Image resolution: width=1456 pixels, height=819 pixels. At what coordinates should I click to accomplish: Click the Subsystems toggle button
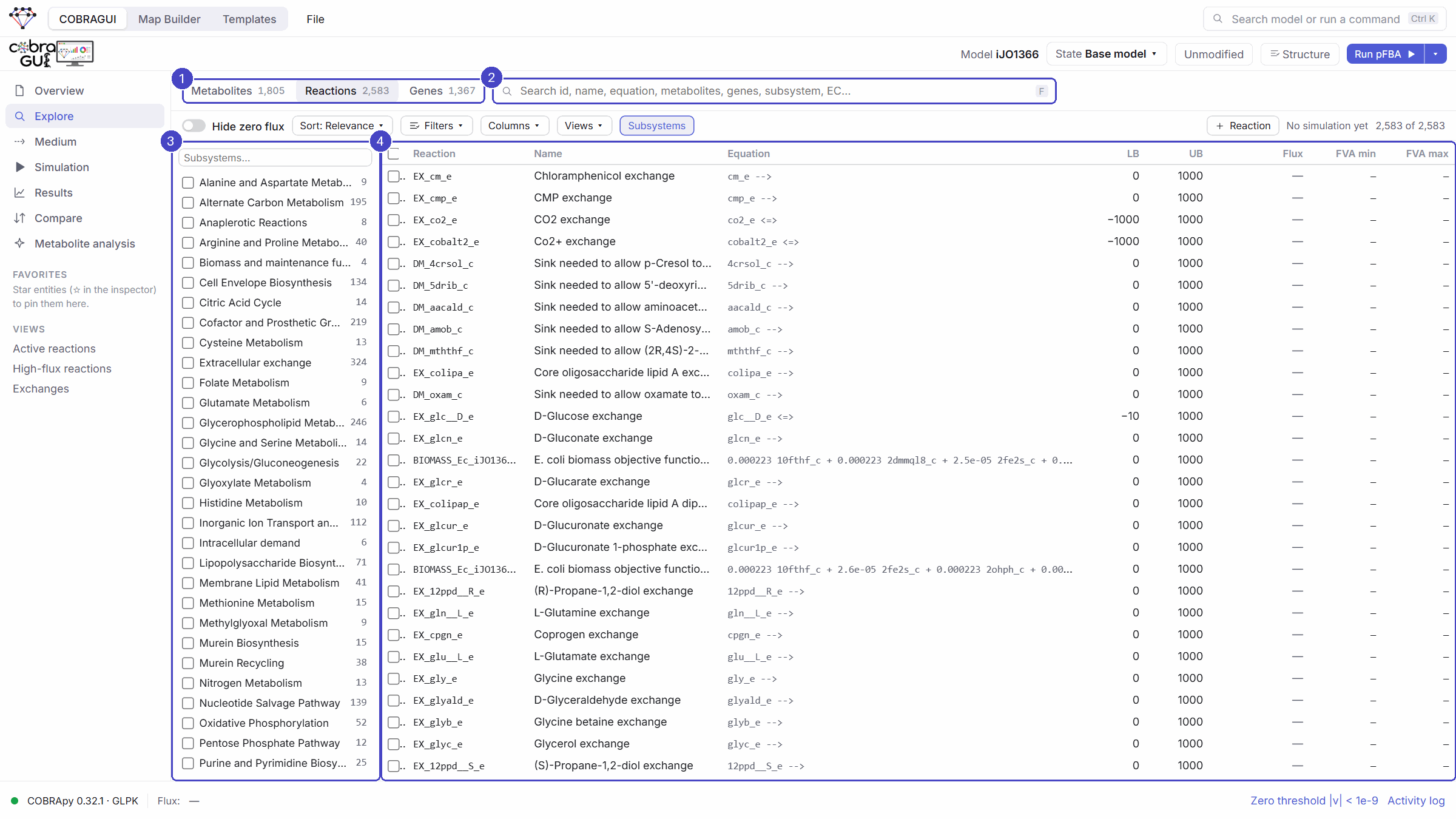pyautogui.click(x=656, y=126)
